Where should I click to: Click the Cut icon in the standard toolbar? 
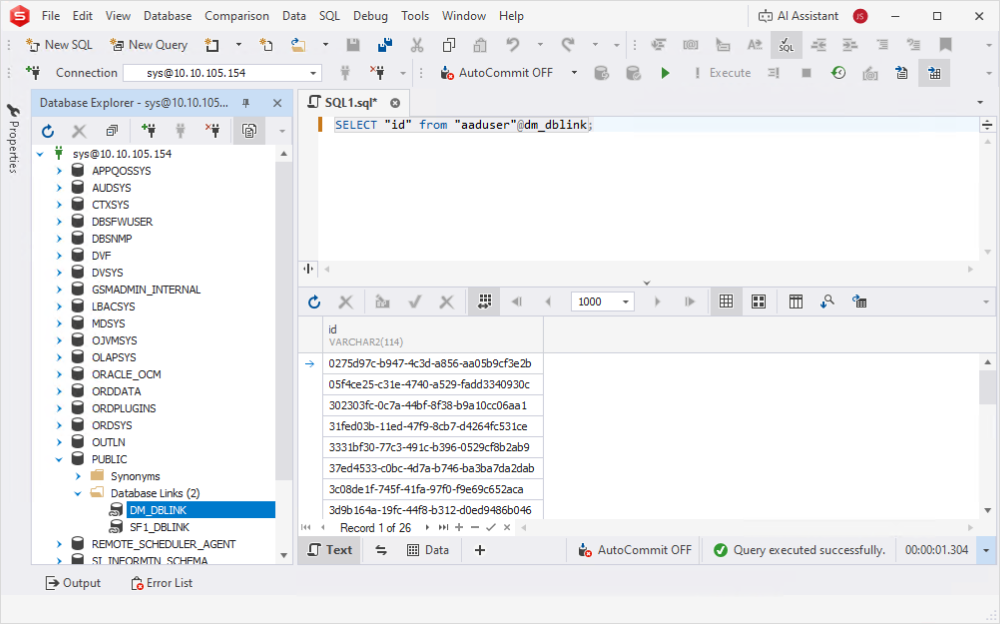tap(416, 44)
